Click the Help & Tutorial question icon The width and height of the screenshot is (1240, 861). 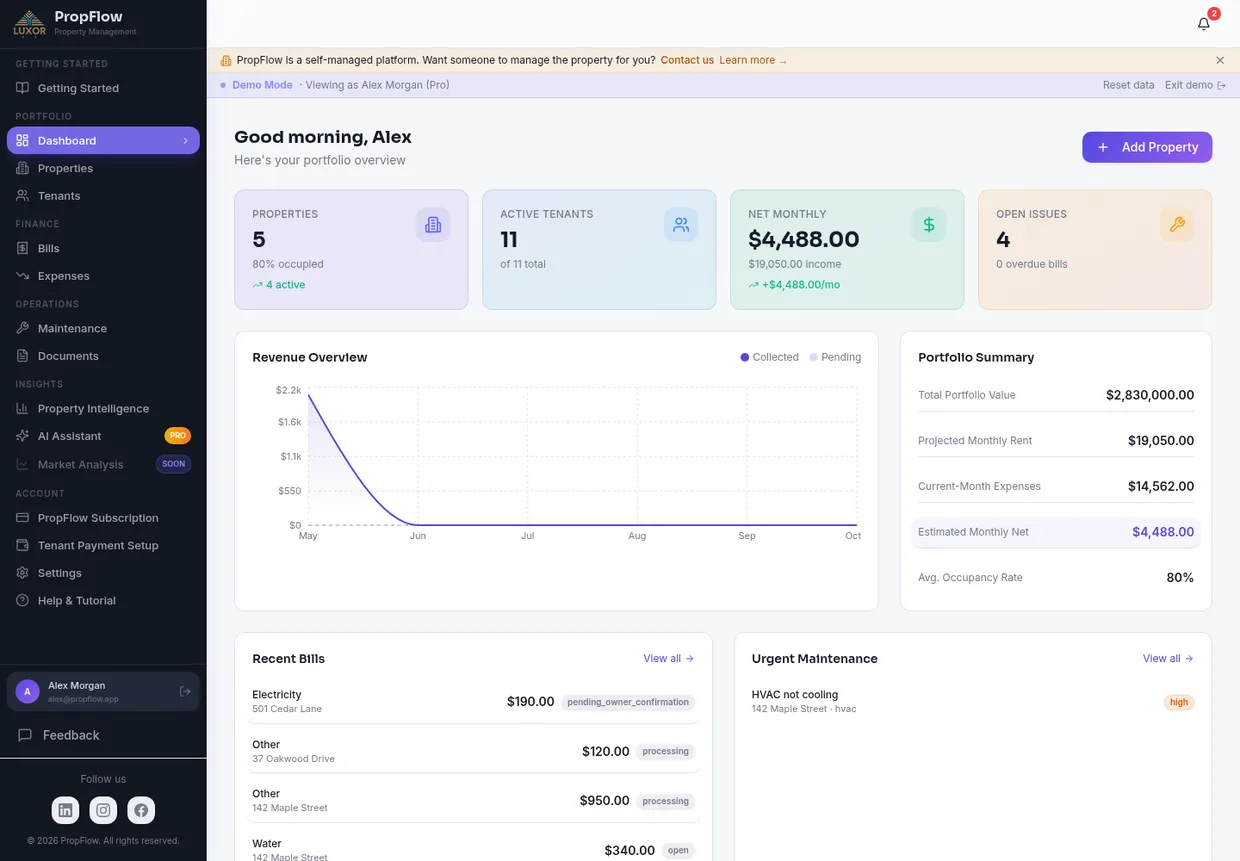click(x=22, y=600)
